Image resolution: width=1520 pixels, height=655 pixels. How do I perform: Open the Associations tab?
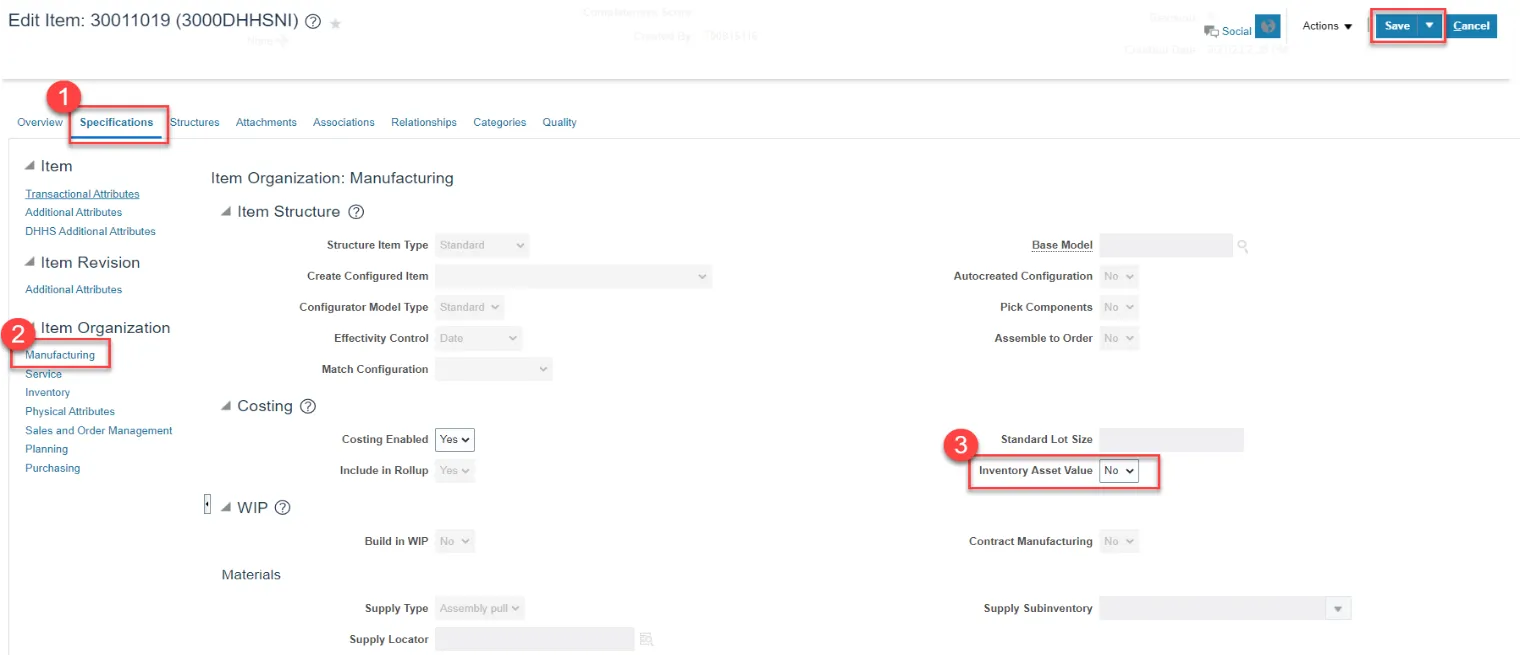coord(344,122)
